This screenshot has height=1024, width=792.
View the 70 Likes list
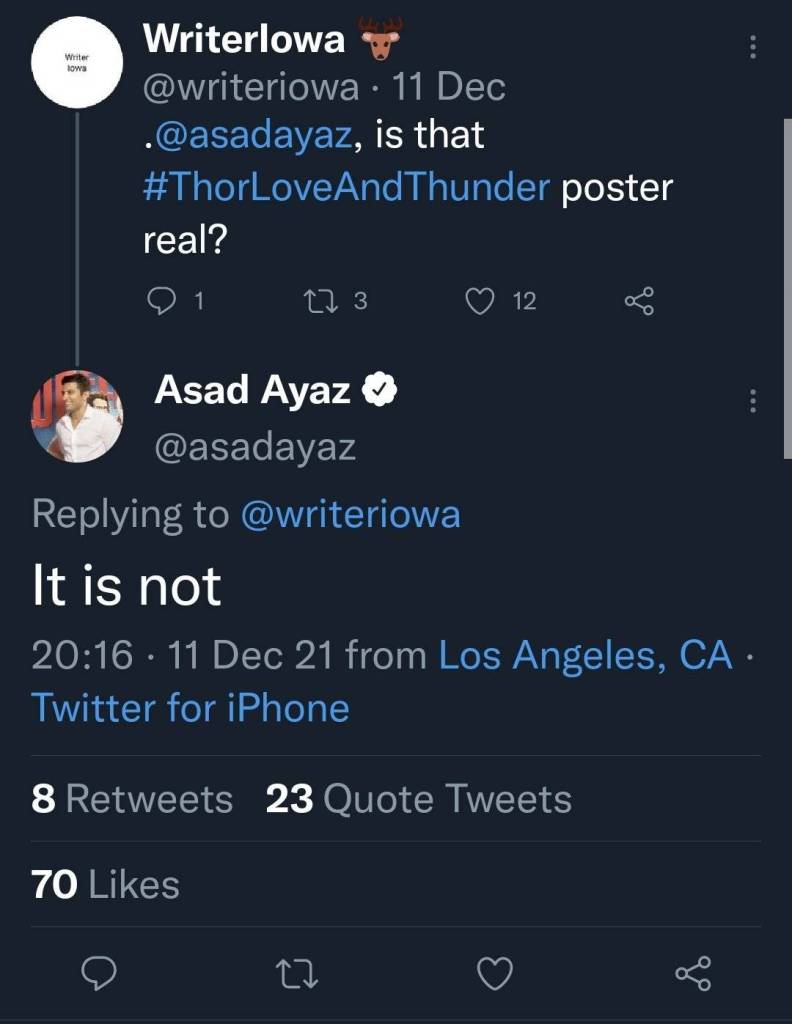point(106,885)
